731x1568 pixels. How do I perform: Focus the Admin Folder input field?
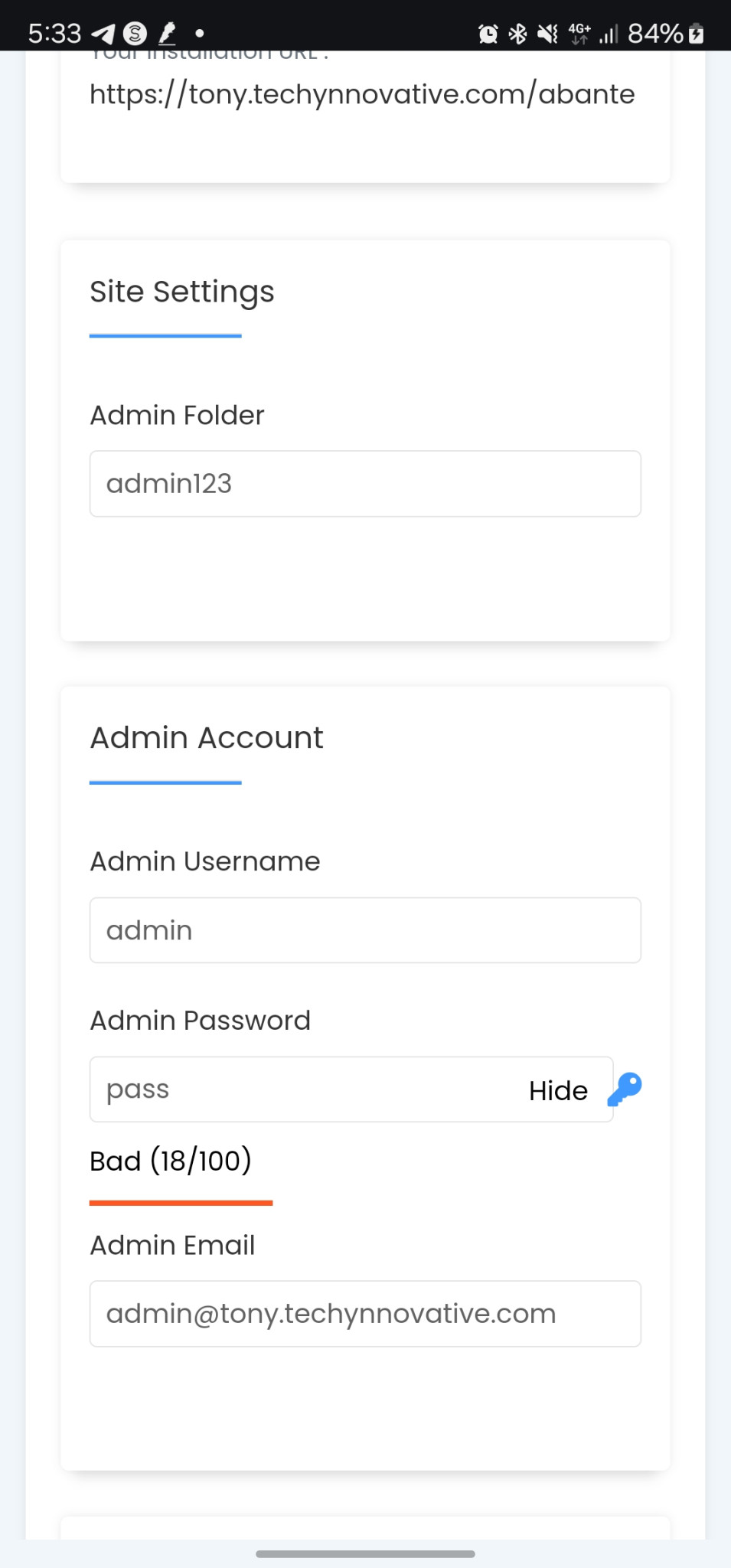(365, 484)
